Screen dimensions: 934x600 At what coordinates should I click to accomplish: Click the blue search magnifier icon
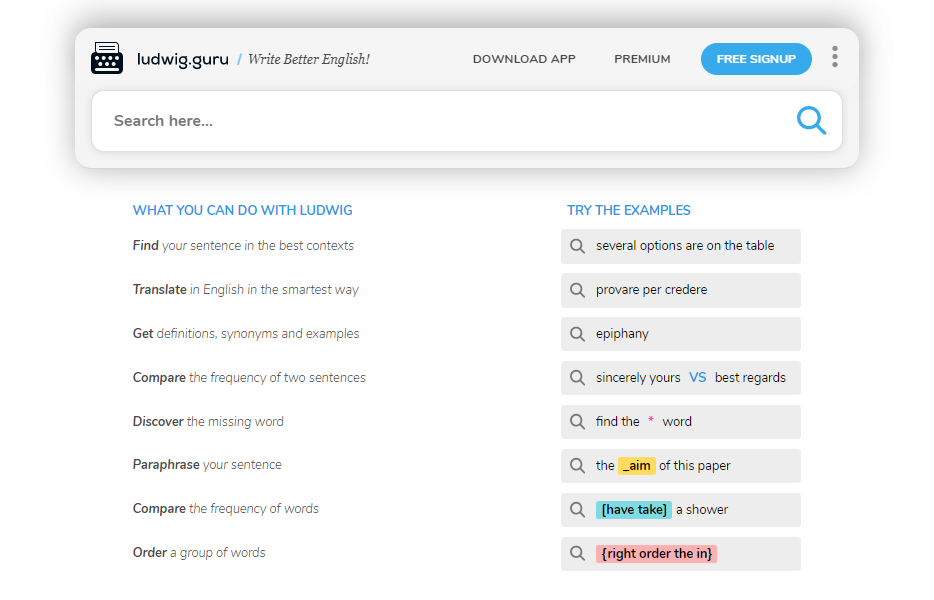tap(811, 120)
